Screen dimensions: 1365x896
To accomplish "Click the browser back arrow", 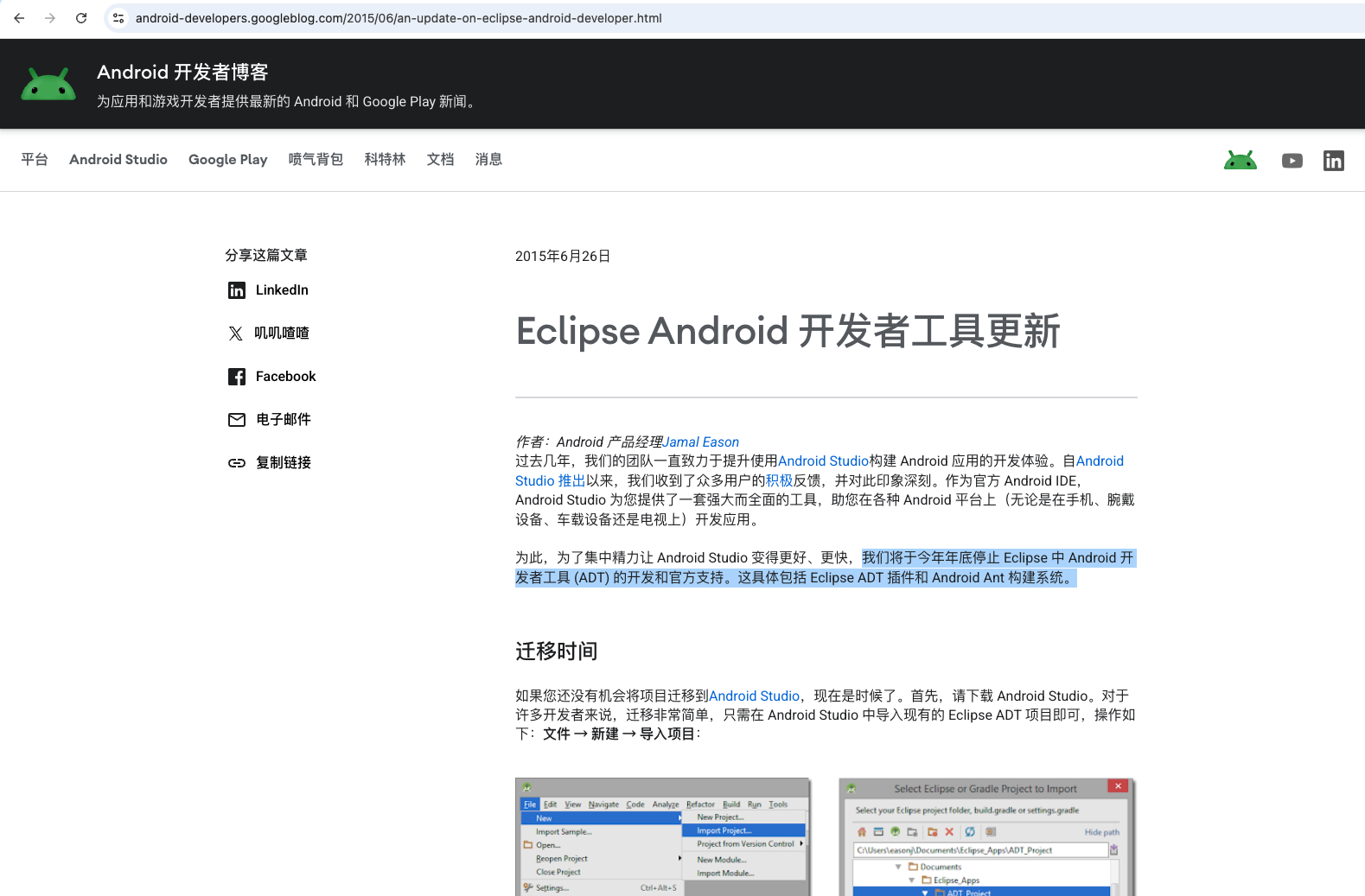I will tap(19, 18).
